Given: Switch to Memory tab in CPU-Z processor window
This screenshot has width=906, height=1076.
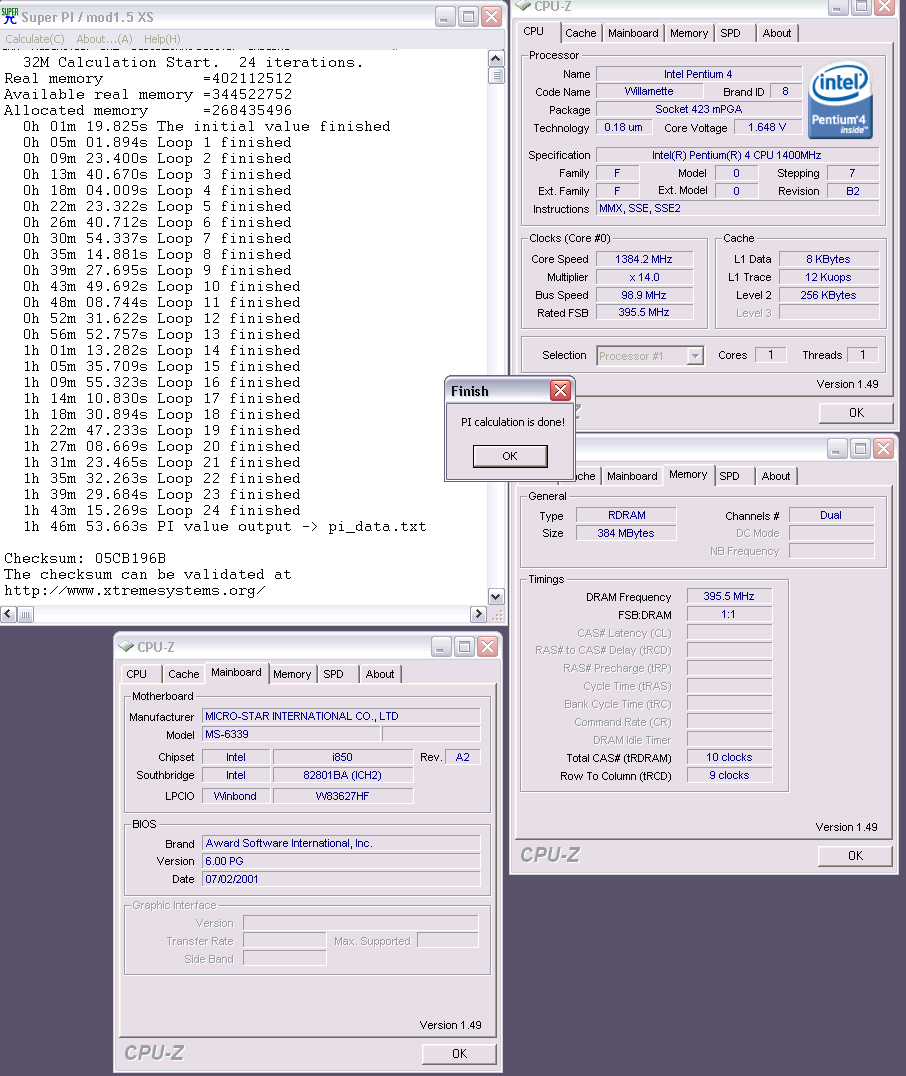Looking at the screenshot, I should click(688, 33).
